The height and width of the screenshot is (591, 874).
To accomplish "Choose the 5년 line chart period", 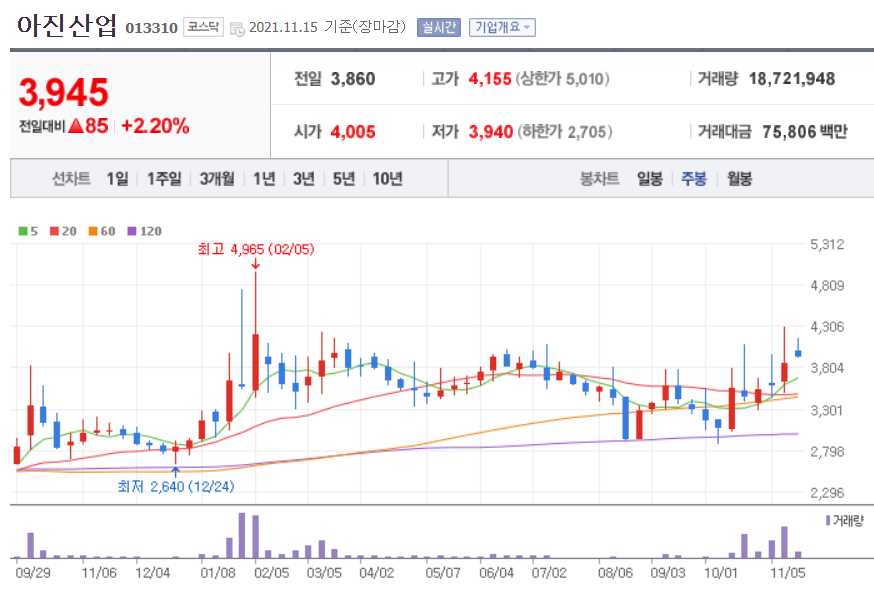I will [x=344, y=179].
